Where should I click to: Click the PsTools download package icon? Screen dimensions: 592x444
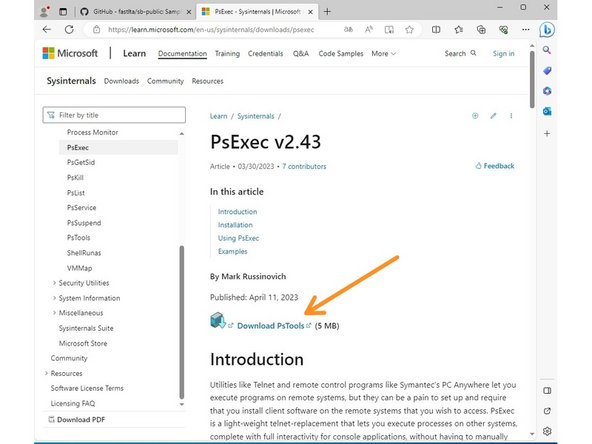pyautogui.click(x=218, y=321)
